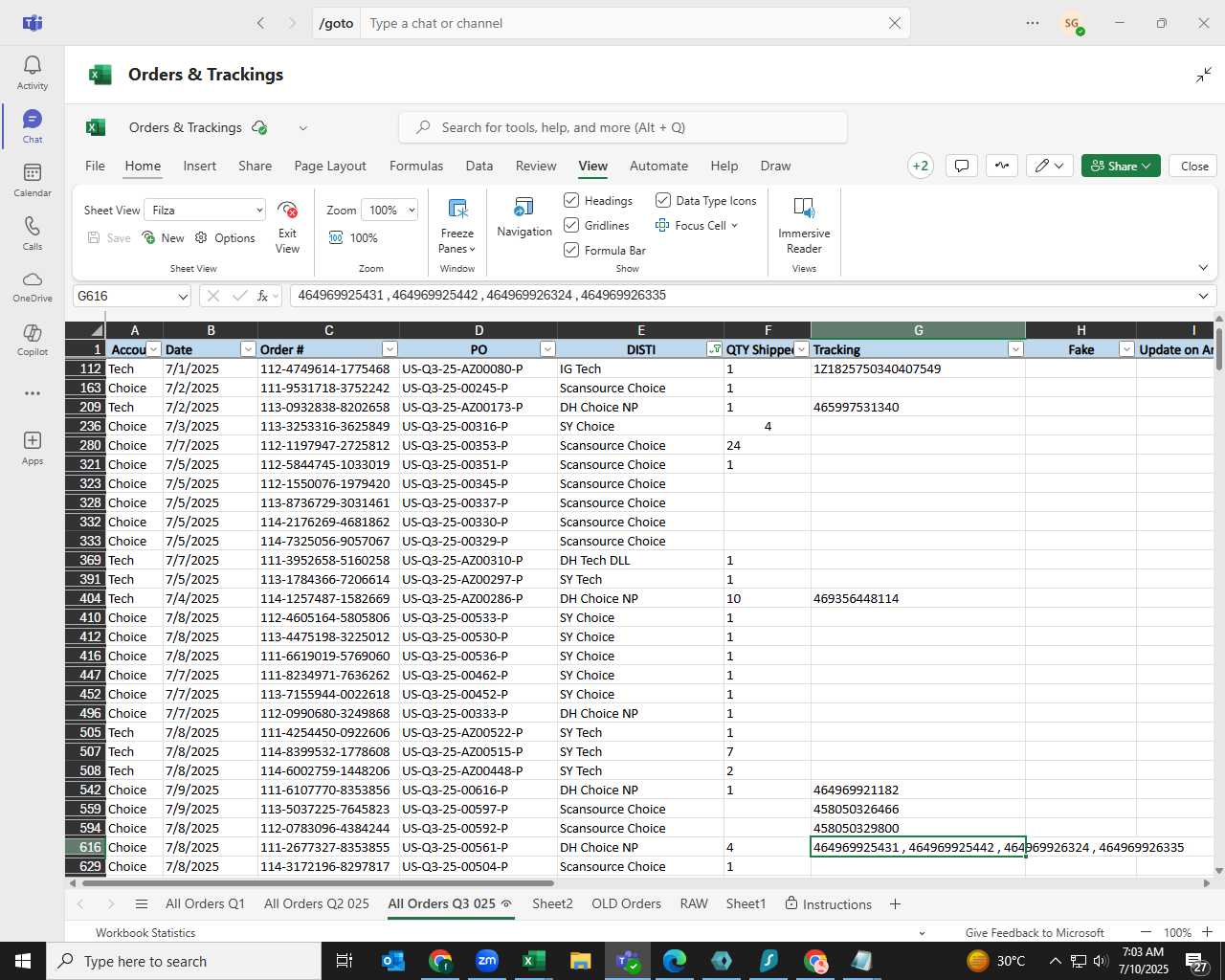Open Zoom app in the taskbar
The width and height of the screenshot is (1225, 980).
click(x=487, y=961)
